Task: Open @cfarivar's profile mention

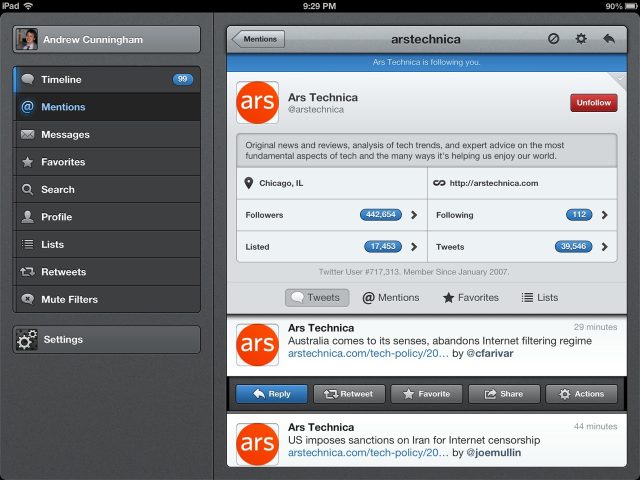Action: [x=490, y=353]
